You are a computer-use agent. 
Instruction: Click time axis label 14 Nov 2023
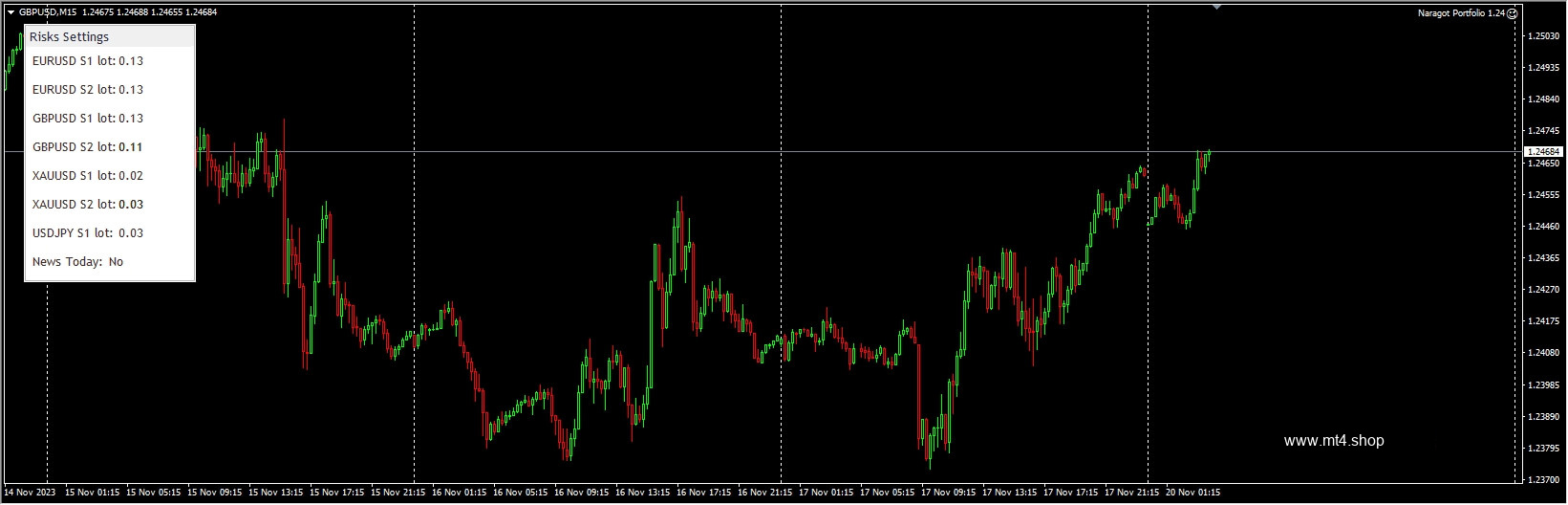click(31, 494)
